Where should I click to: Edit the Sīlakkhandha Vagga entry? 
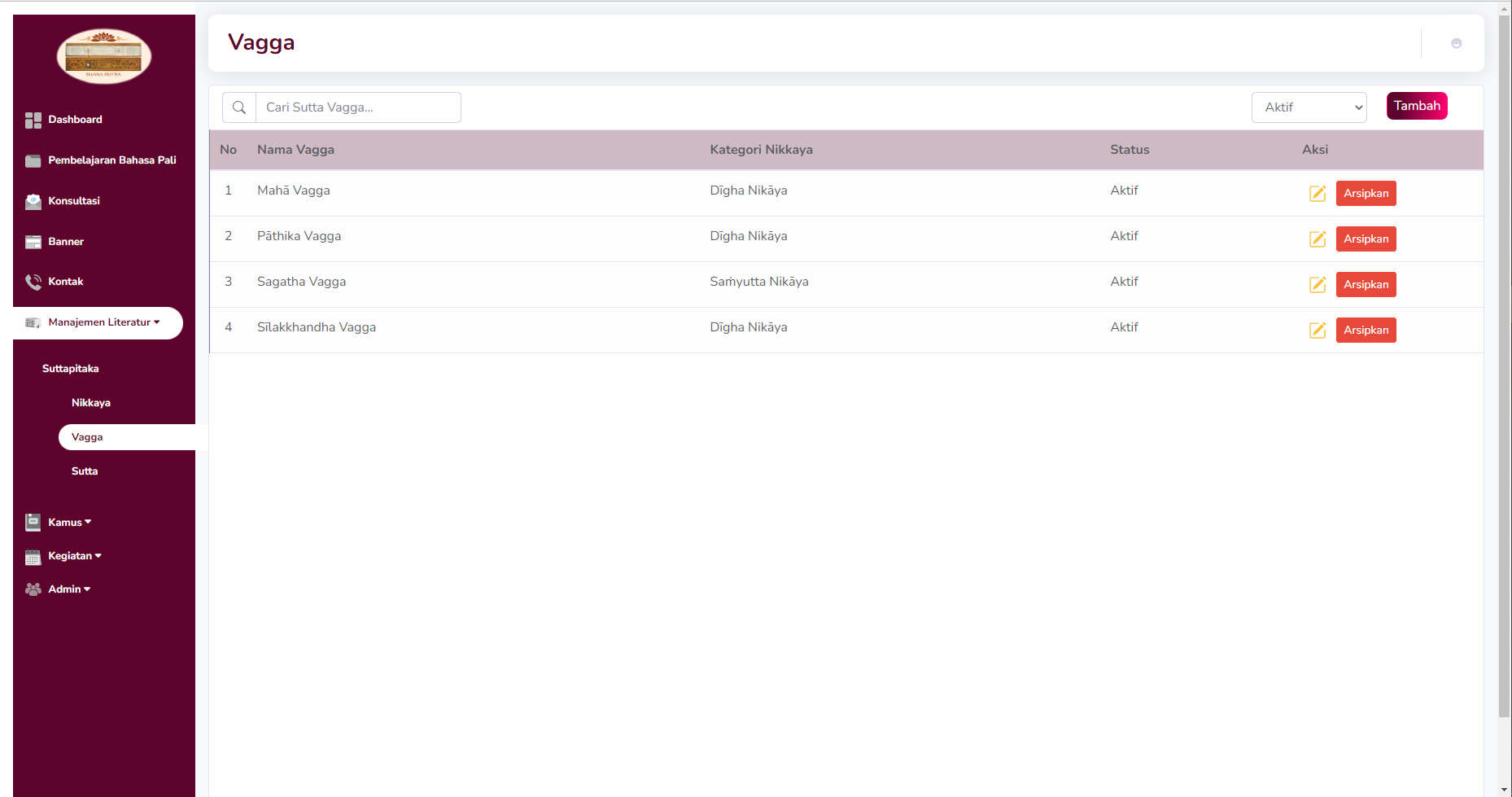1317,331
